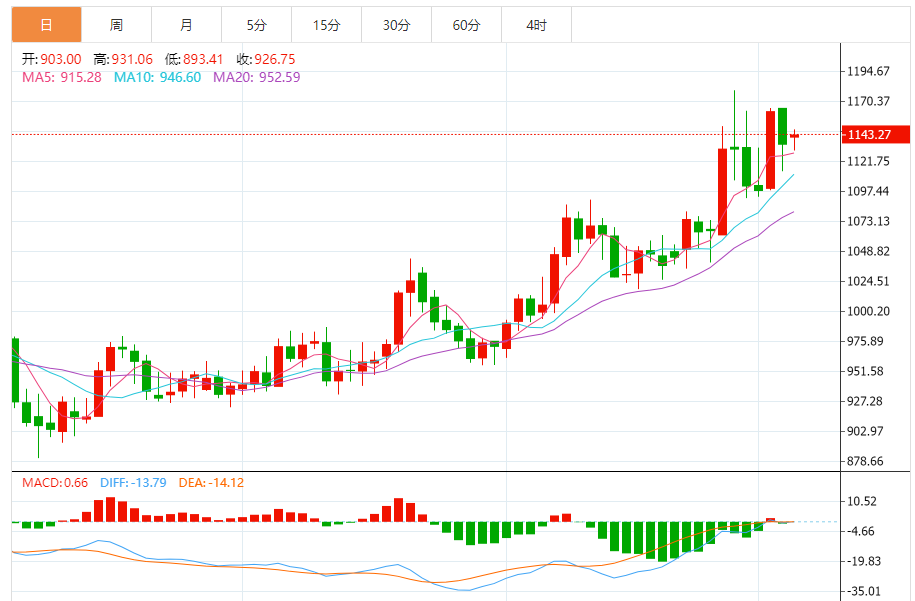Click the MACD:0.66 indicator value

click(x=55, y=483)
